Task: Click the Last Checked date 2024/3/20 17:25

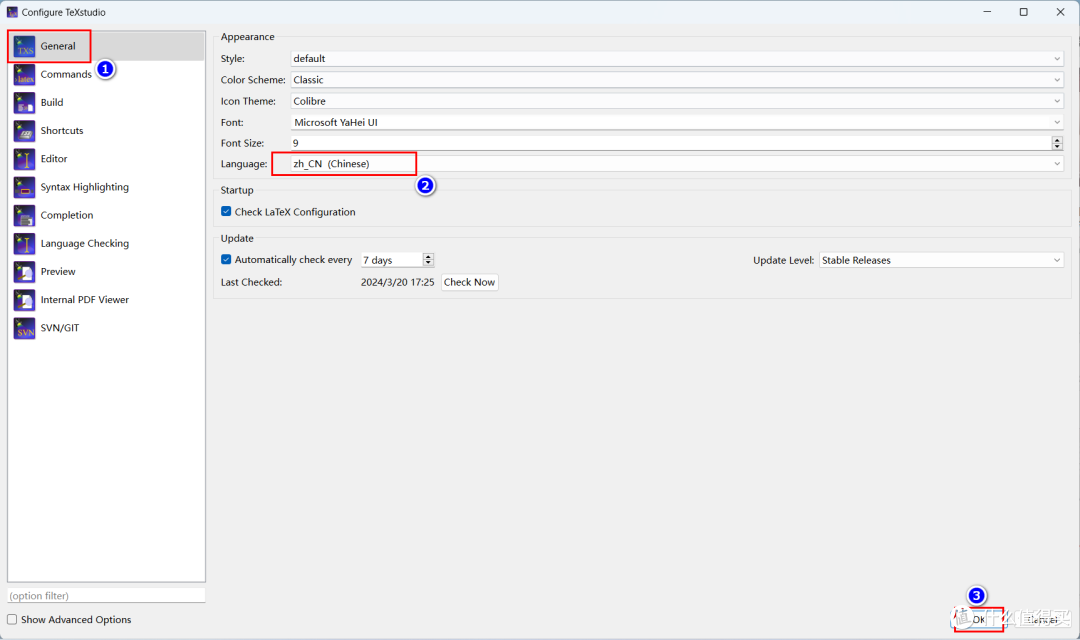Action: [397, 282]
